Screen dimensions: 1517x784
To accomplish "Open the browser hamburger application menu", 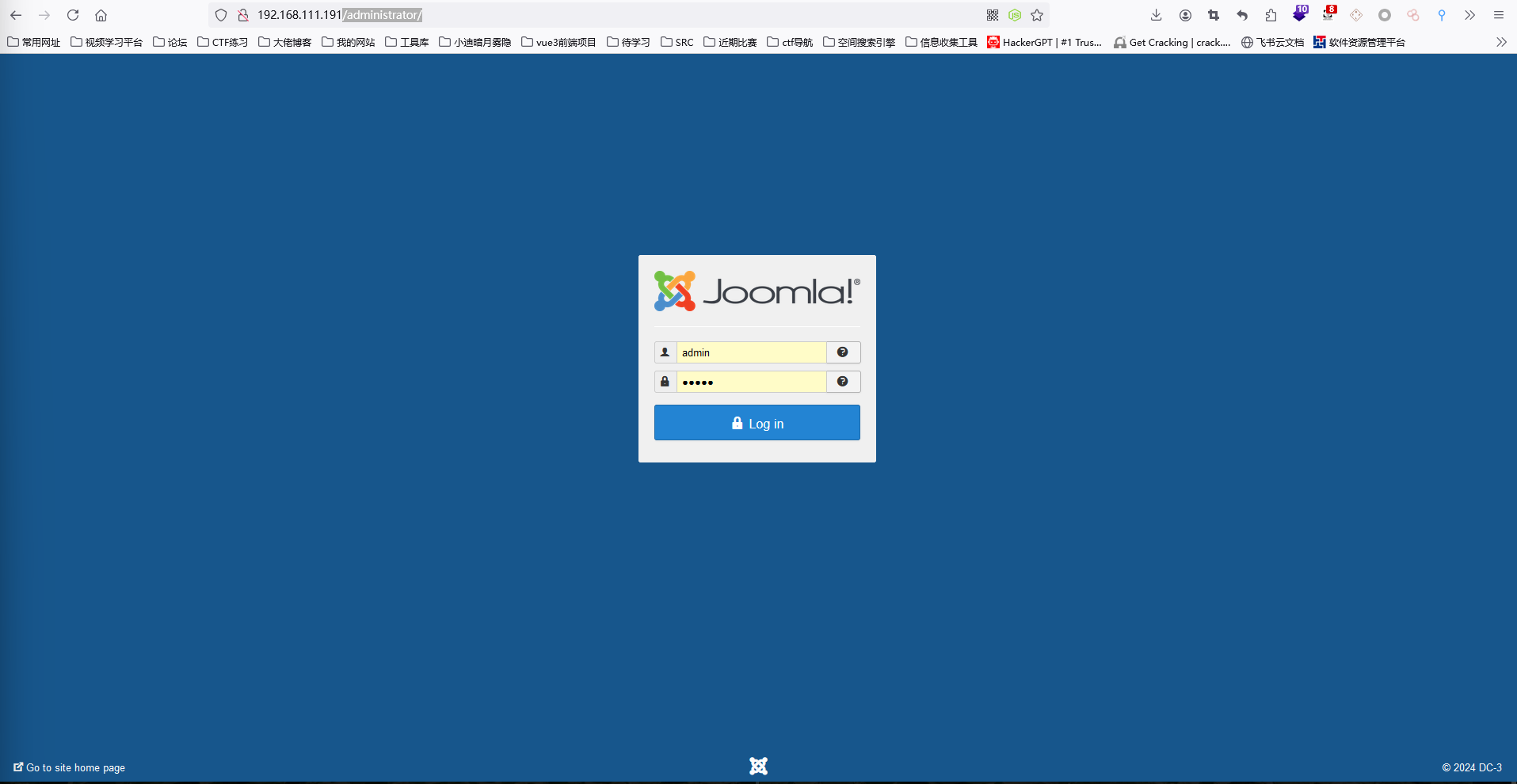I will click(1499, 15).
